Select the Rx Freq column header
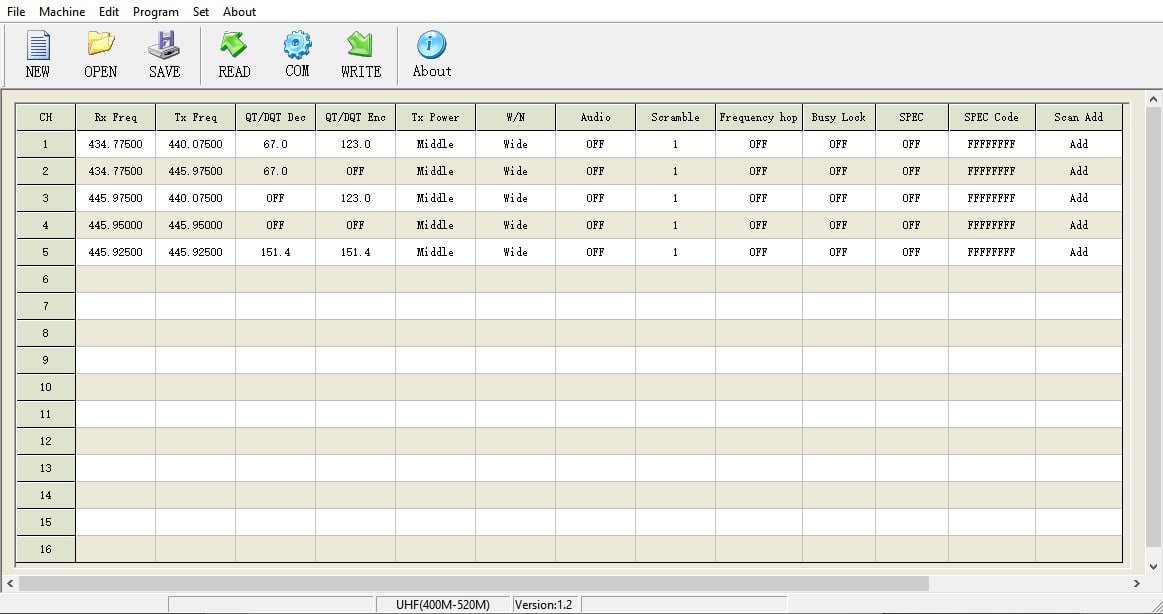 (x=116, y=117)
